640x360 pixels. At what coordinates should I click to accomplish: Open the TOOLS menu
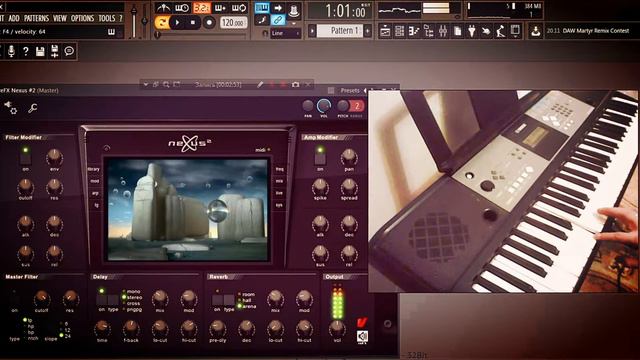click(107, 18)
